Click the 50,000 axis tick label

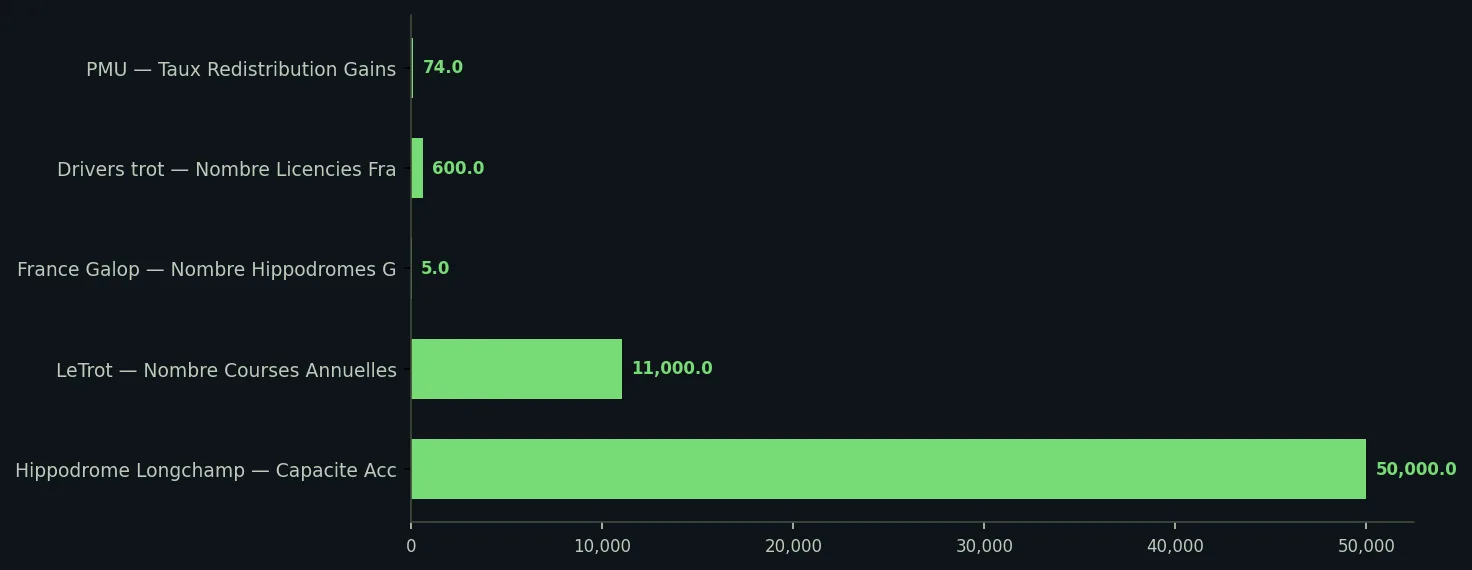1366,546
